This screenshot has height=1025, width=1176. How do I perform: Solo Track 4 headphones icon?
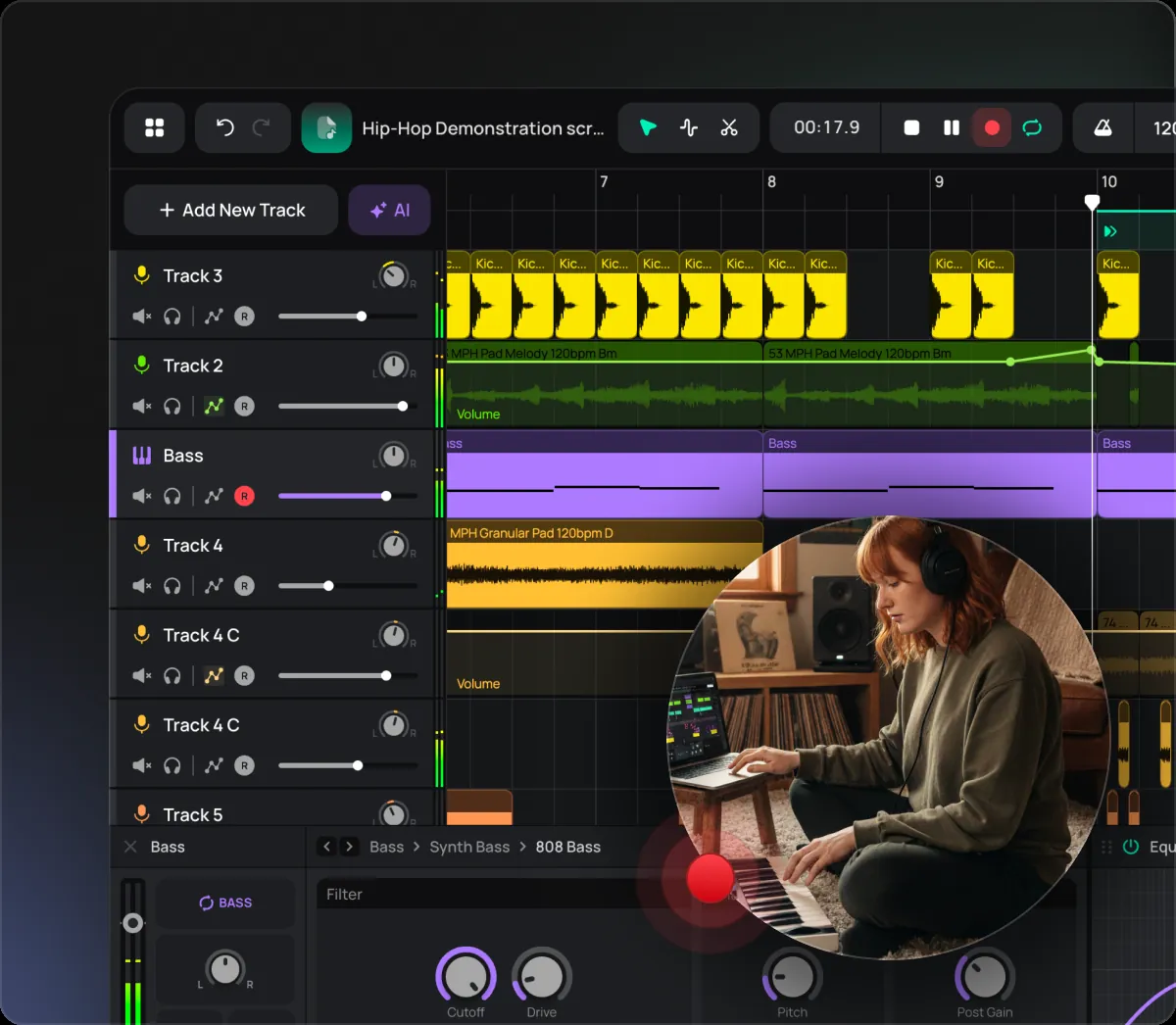click(172, 586)
